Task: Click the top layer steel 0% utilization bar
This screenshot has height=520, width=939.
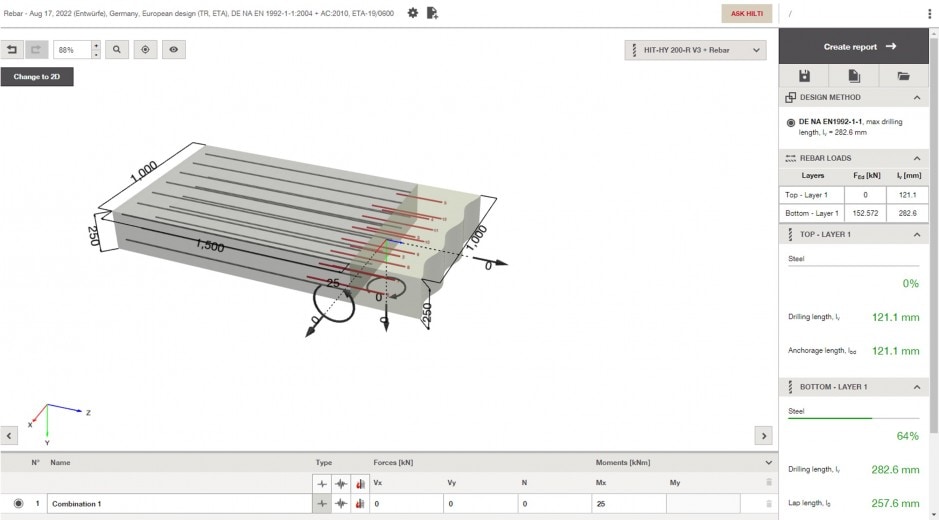Action: click(x=853, y=265)
